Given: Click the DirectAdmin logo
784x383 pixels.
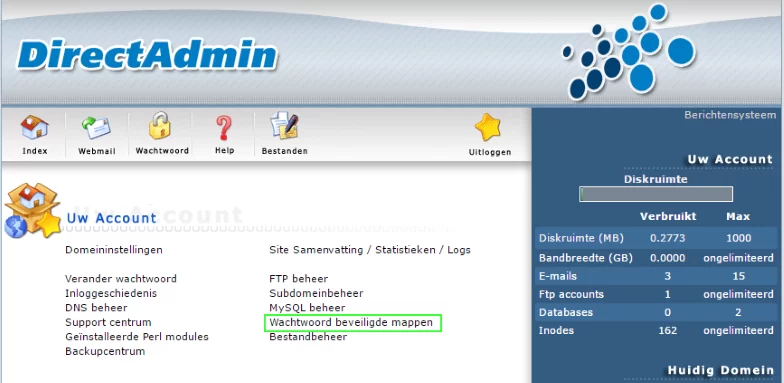Looking at the screenshot, I should [147, 54].
